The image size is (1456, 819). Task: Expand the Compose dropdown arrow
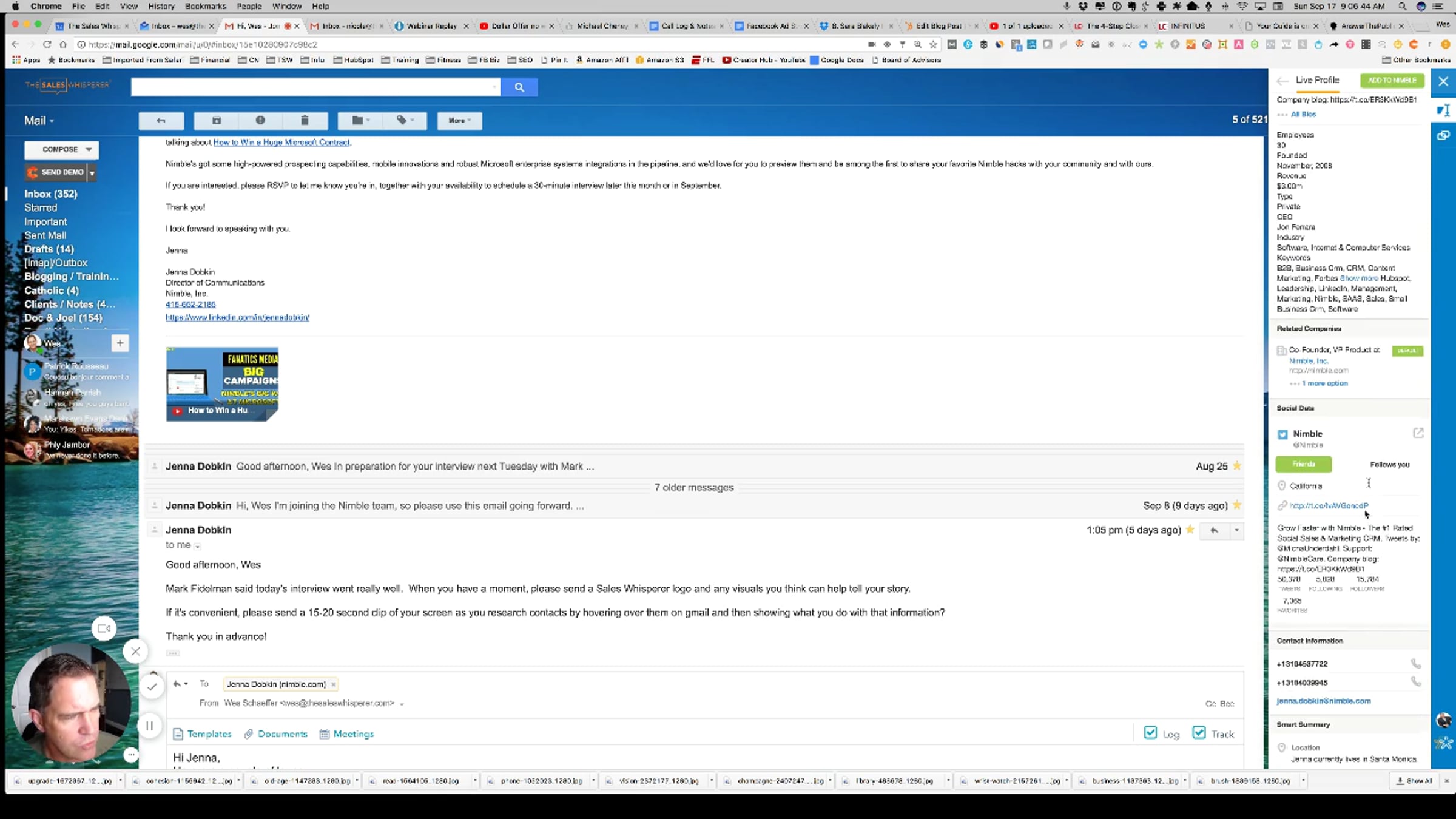pyautogui.click(x=89, y=149)
